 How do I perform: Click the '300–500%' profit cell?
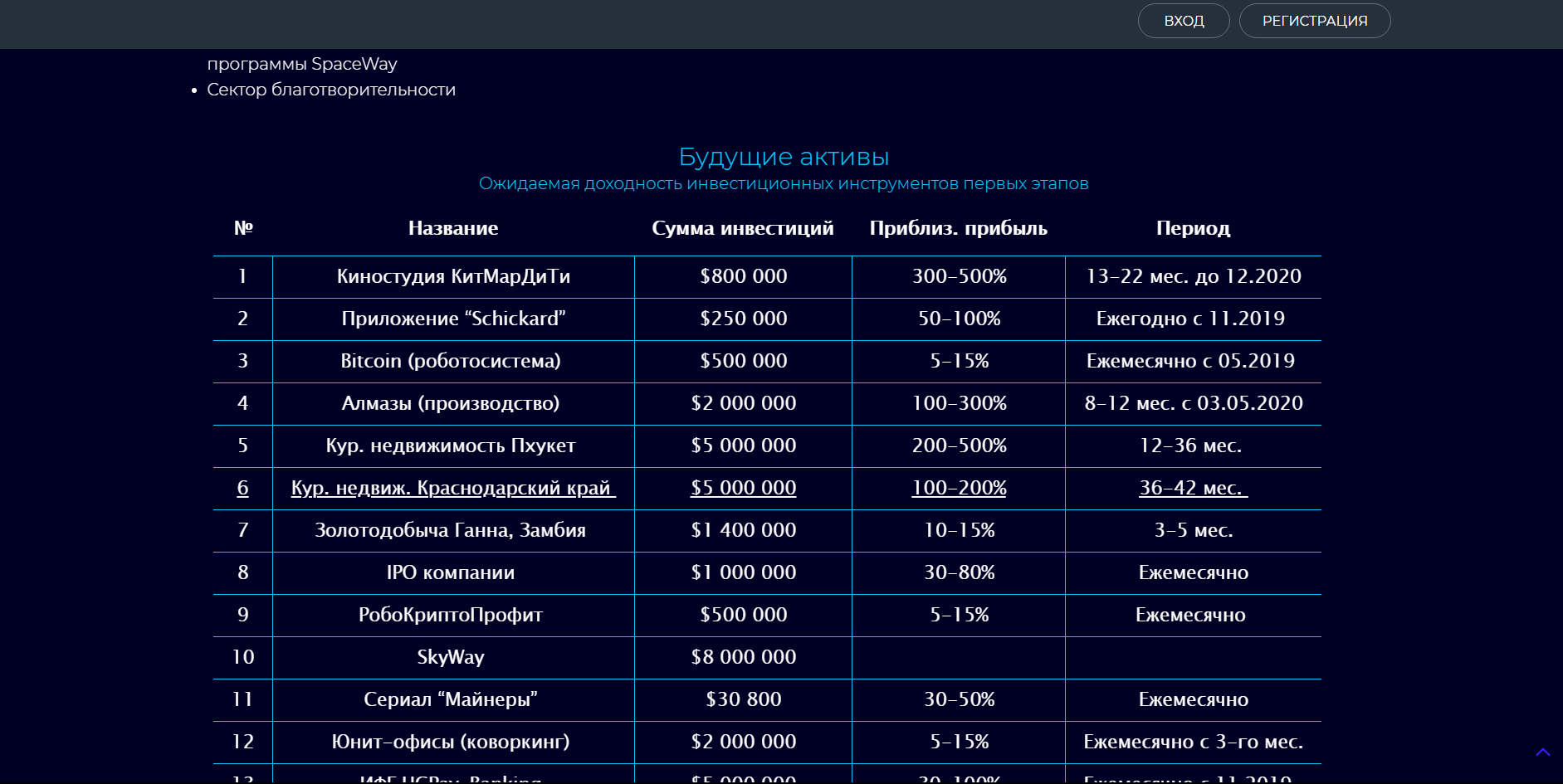(959, 277)
